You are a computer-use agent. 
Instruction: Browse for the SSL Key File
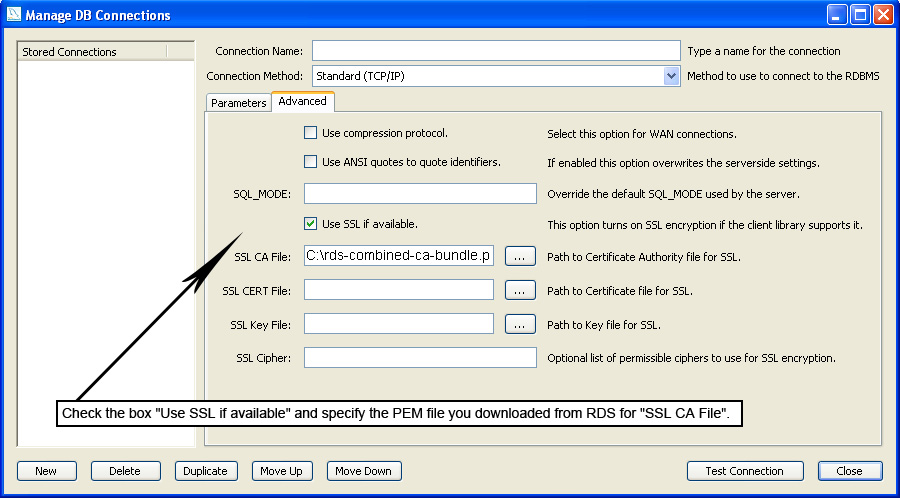(x=520, y=324)
